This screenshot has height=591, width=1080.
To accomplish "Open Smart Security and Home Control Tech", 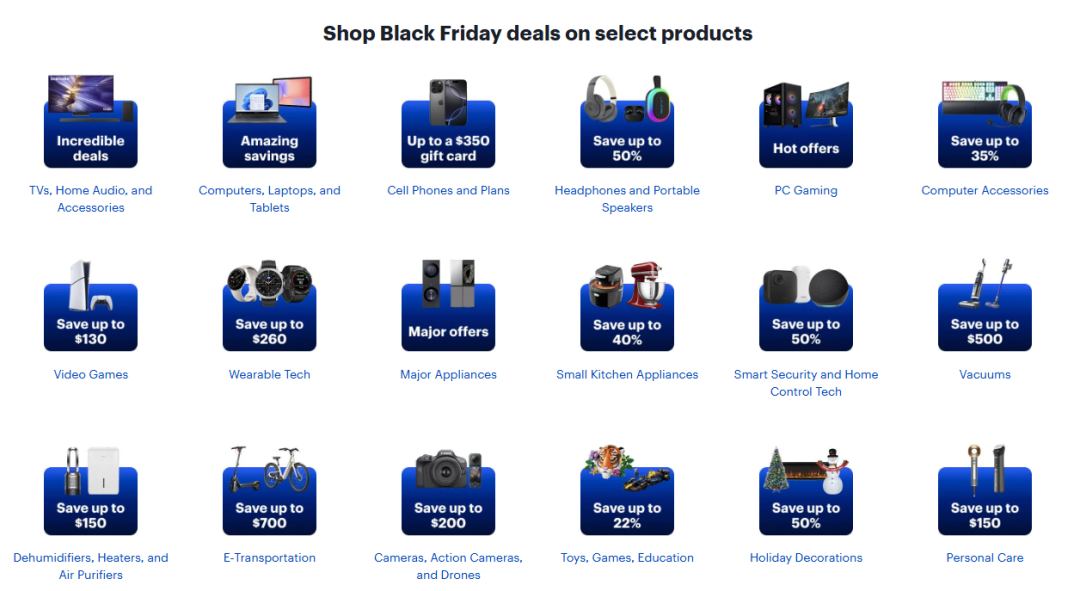I will tap(806, 383).
